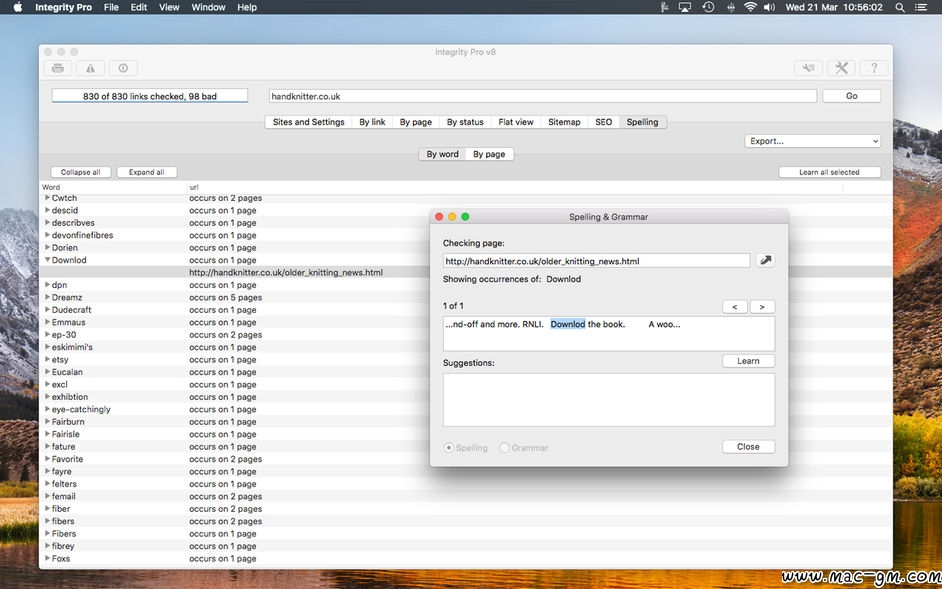Open the Window menu

pos(208,7)
